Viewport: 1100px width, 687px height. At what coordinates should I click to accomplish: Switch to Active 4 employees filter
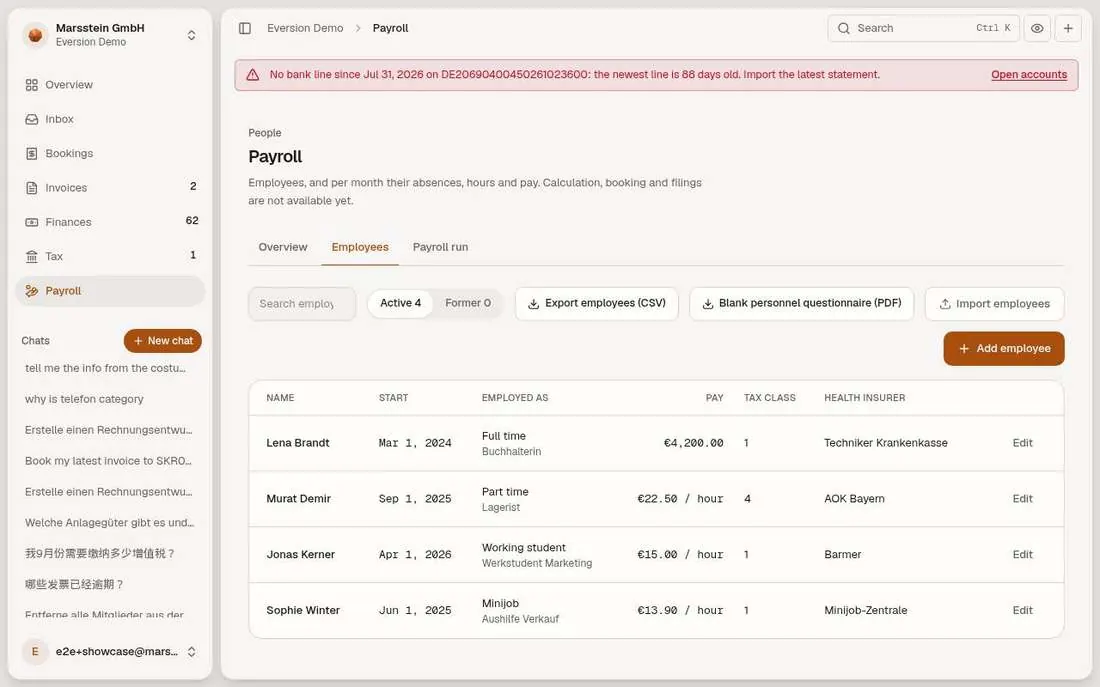pyautogui.click(x=401, y=303)
